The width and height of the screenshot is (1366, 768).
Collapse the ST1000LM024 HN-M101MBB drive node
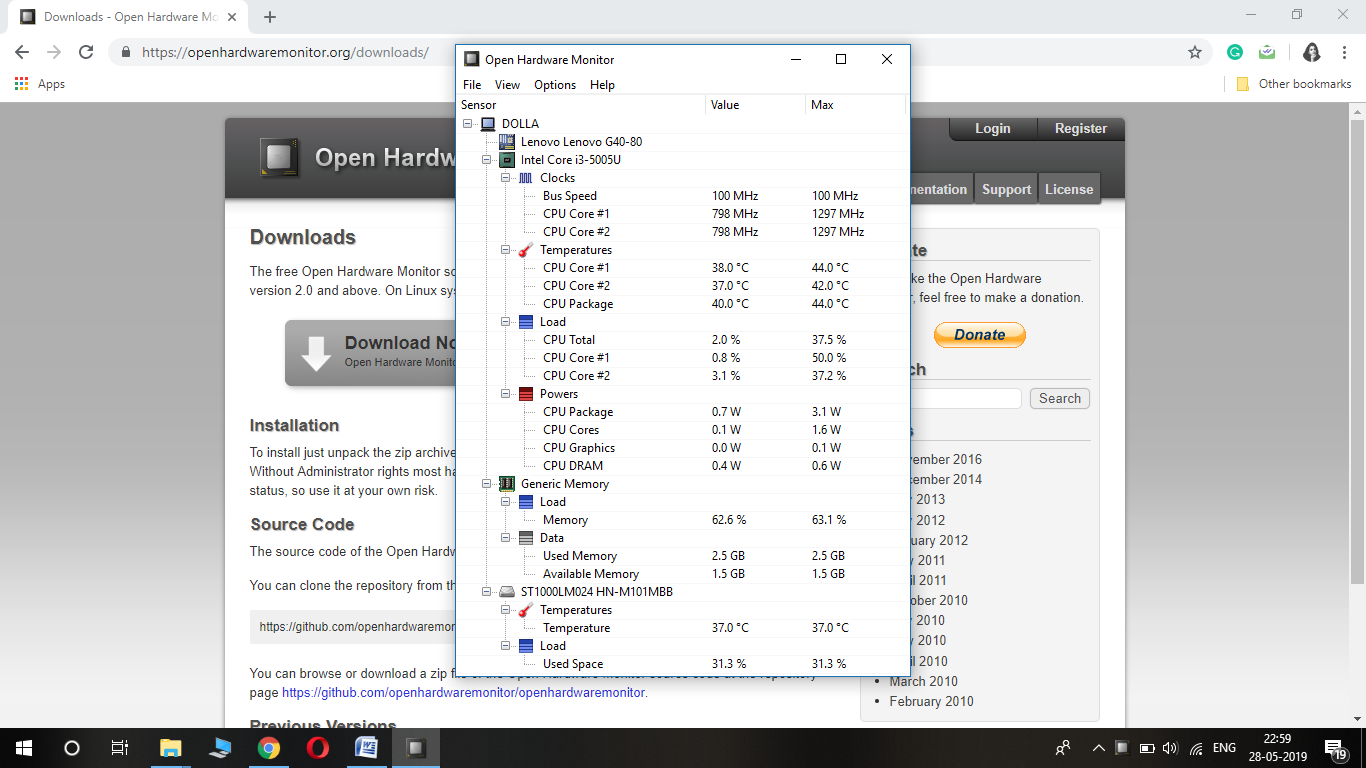[487, 592]
